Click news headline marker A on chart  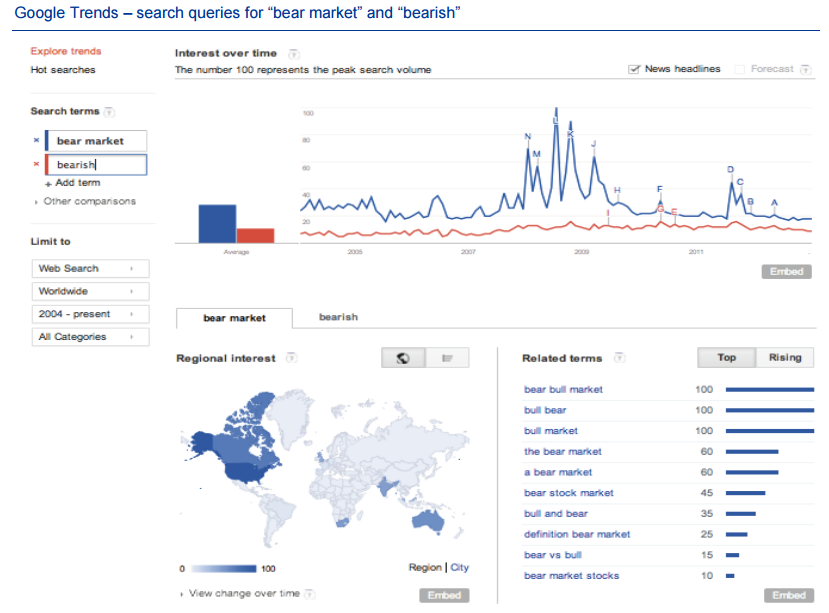pyautogui.click(x=775, y=202)
